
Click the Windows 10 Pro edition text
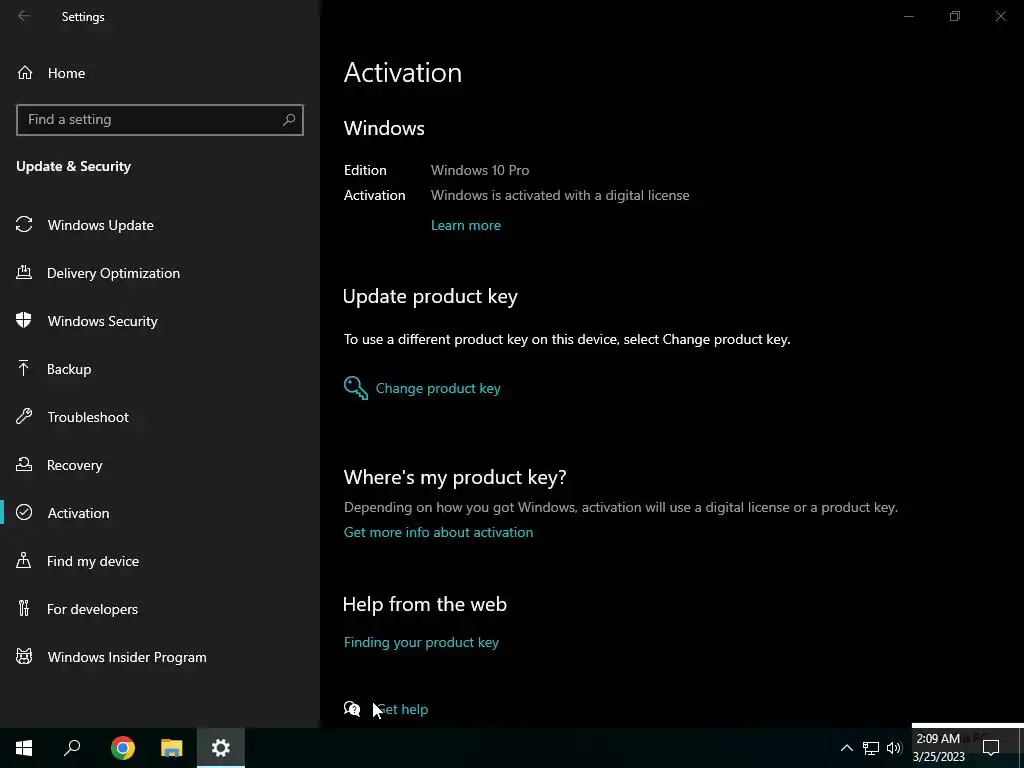click(x=480, y=170)
